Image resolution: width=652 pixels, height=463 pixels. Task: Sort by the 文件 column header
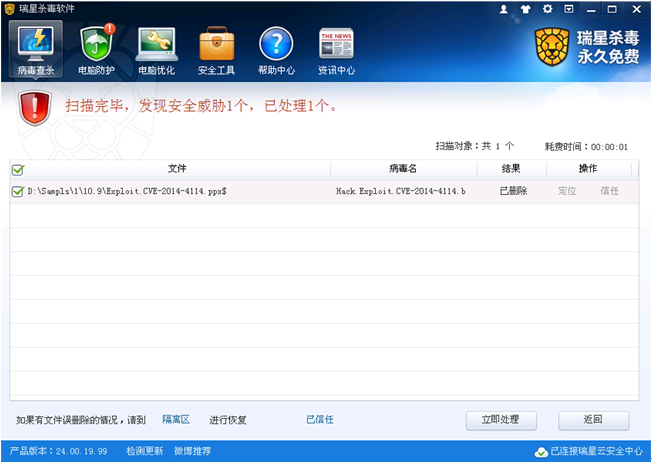[x=177, y=168]
